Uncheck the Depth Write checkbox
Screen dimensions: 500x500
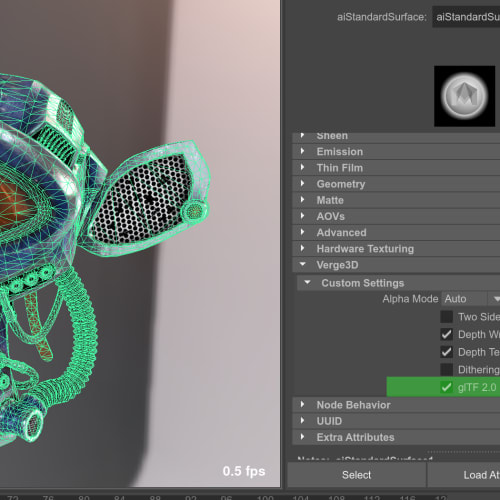tap(446, 334)
